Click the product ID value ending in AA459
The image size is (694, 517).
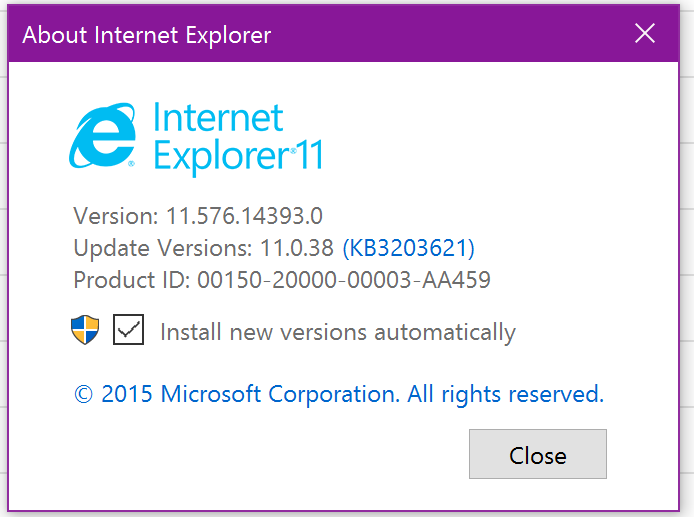click(341, 280)
